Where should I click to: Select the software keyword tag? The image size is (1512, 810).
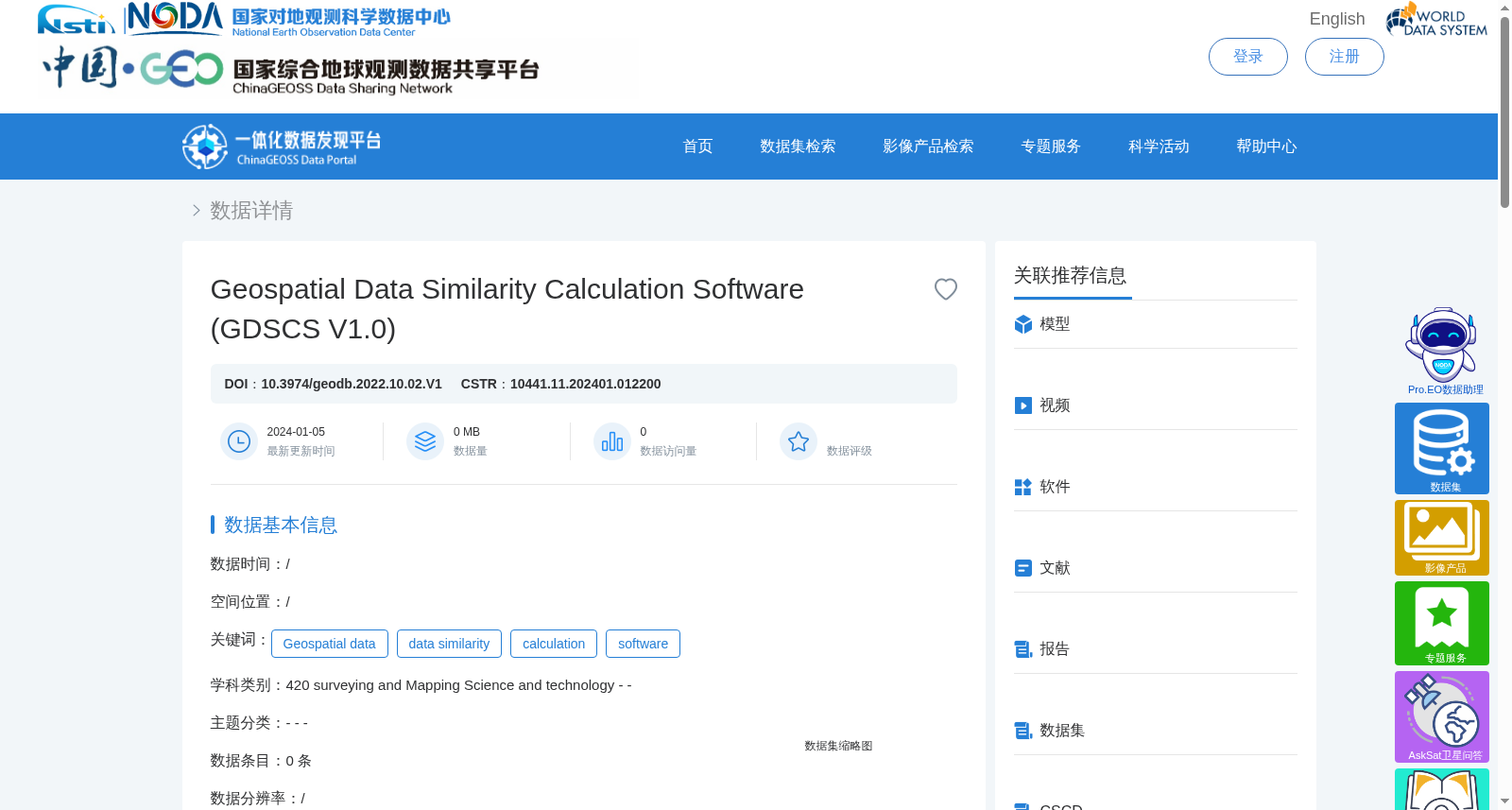pos(644,644)
